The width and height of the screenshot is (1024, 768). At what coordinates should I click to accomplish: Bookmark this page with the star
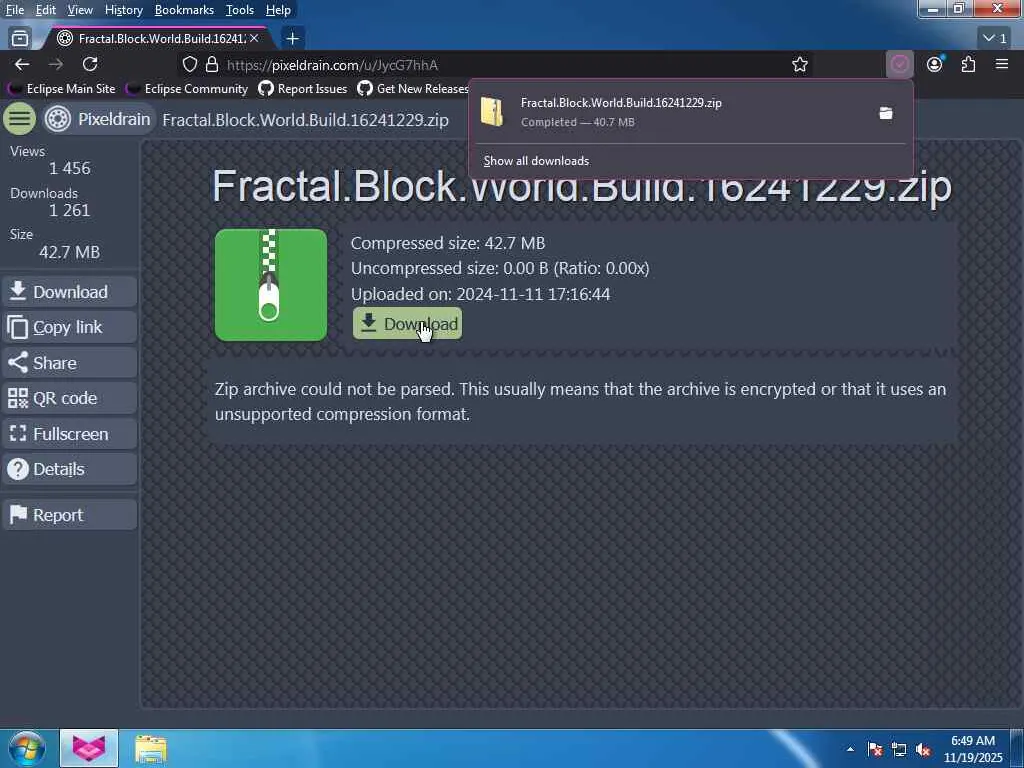coord(799,65)
